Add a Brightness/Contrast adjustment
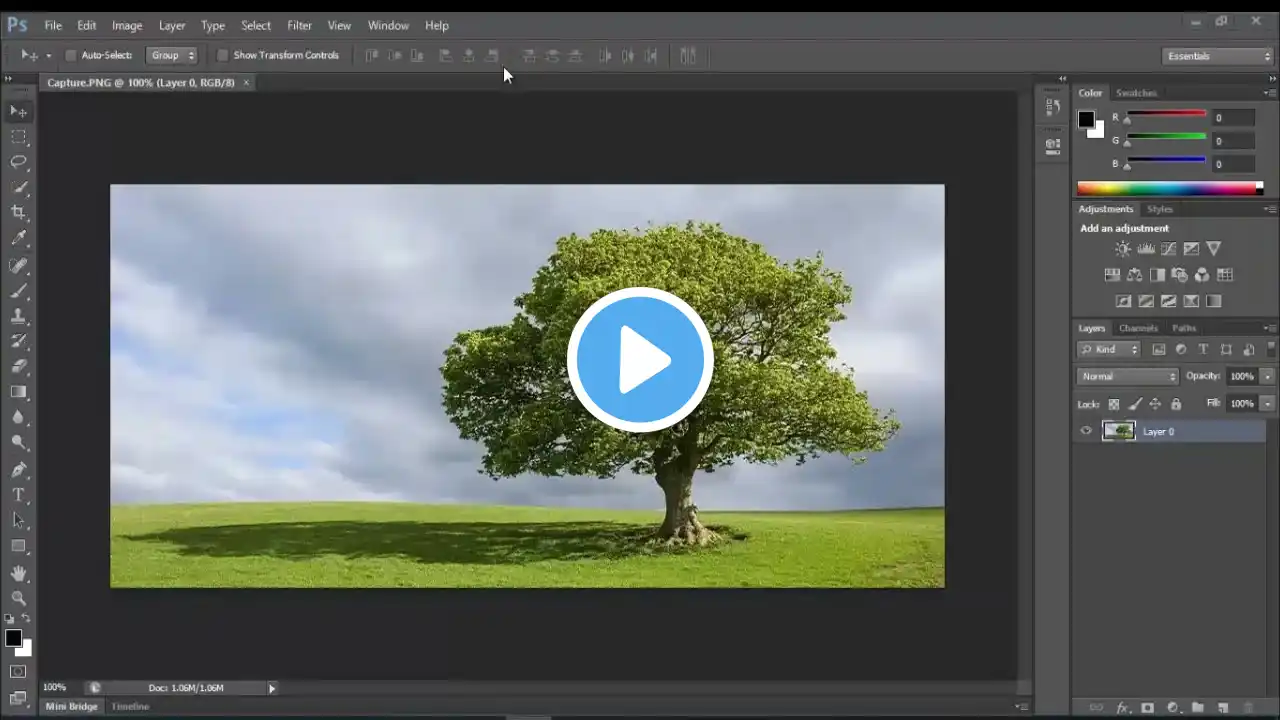This screenshot has height=720, width=1280. click(1123, 248)
